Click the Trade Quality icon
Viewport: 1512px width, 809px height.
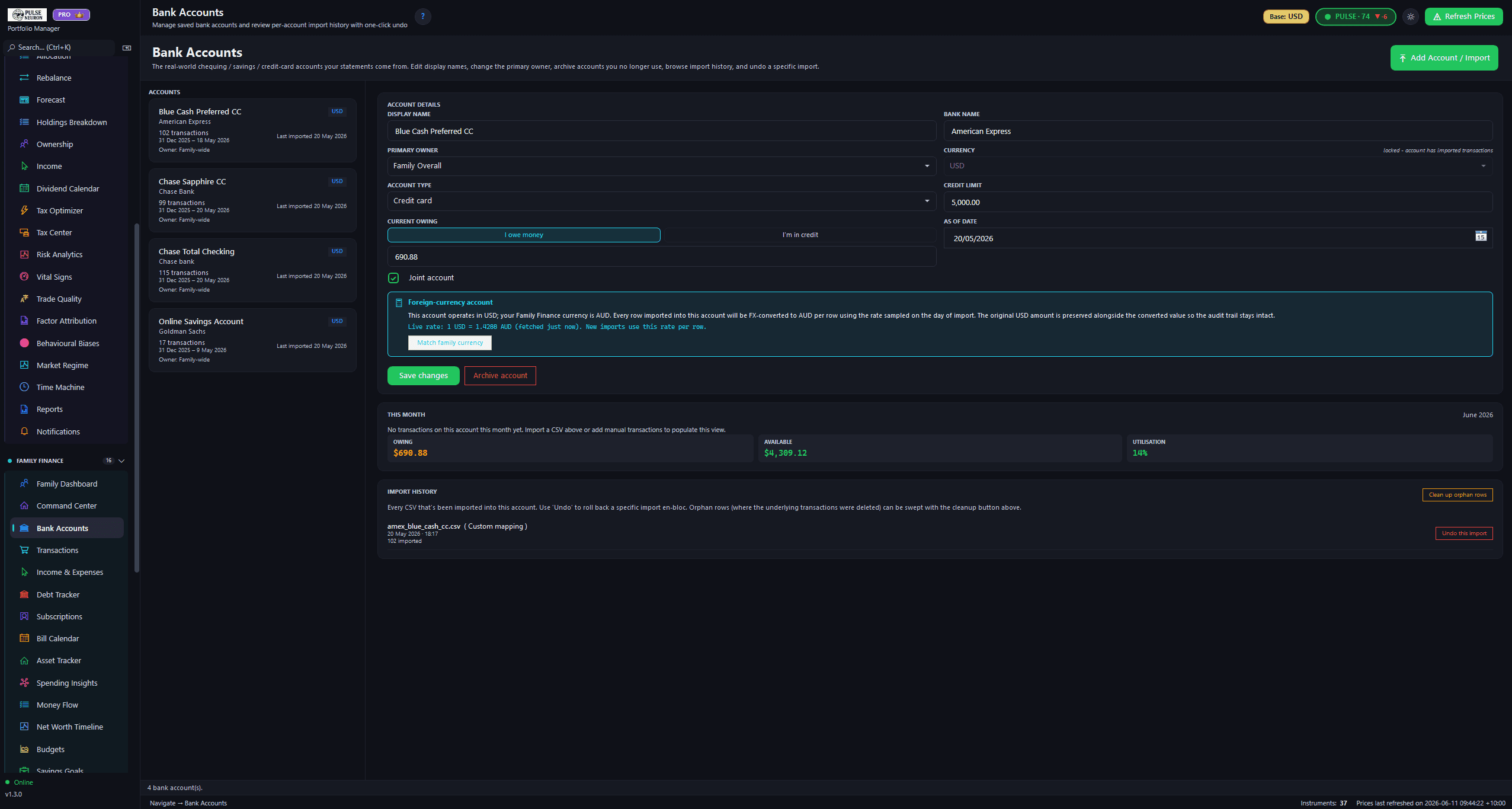click(x=24, y=299)
